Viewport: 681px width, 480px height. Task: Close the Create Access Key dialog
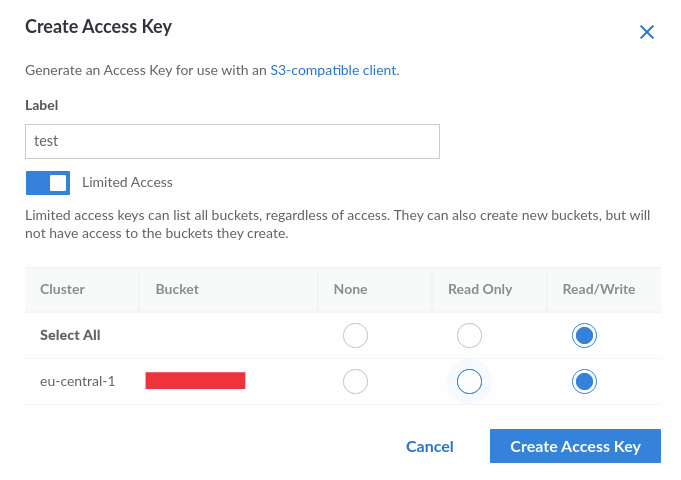coord(647,32)
